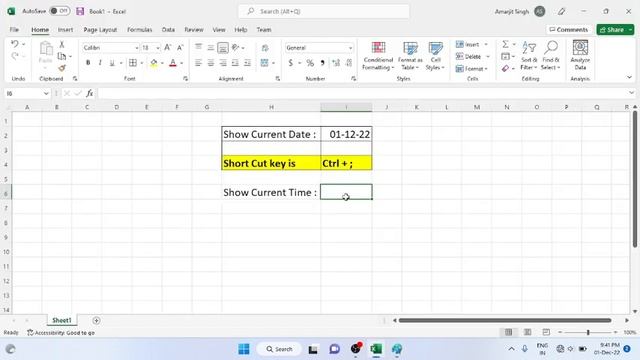Adjust the zoom slider handle
This screenshot has width=640, height=360.
[588, 332]
